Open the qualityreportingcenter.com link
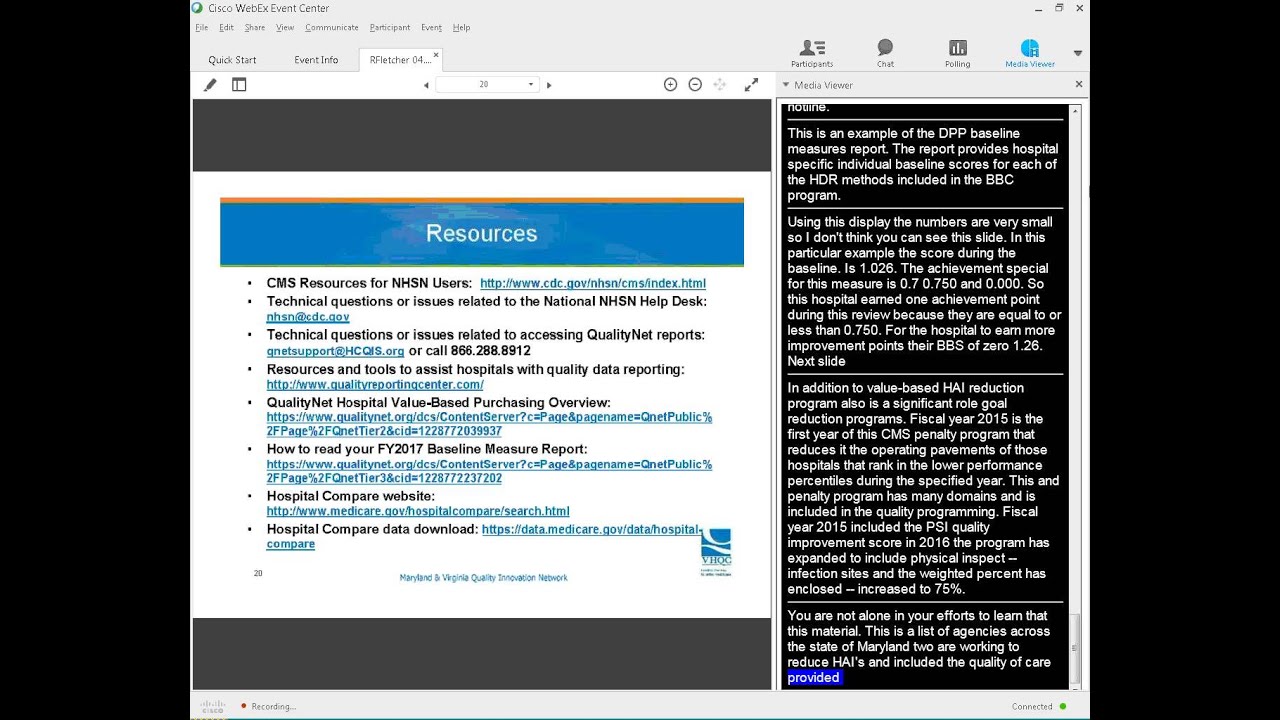 click(x=375, y=384)
